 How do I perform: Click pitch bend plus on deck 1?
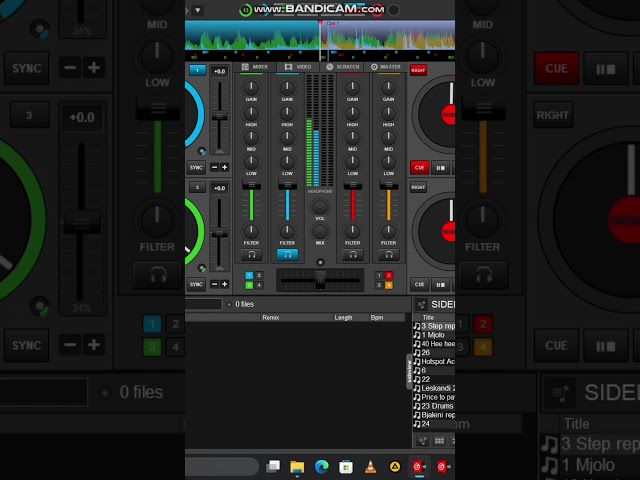[224, 167]
